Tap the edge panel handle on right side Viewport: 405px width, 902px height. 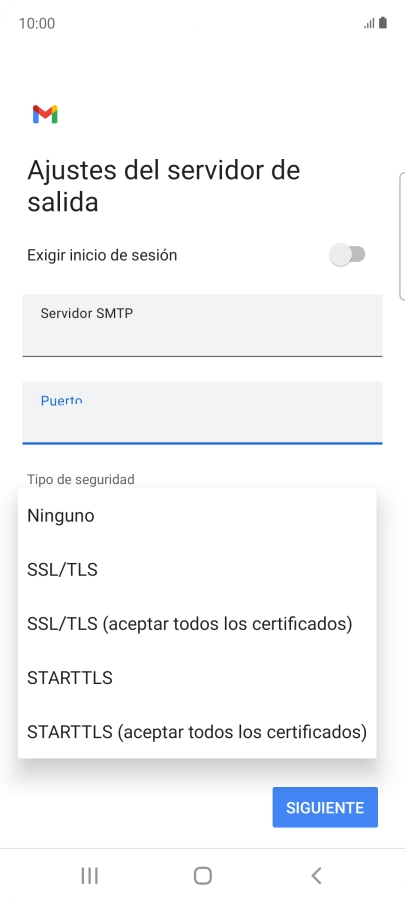tap(402, 236)
